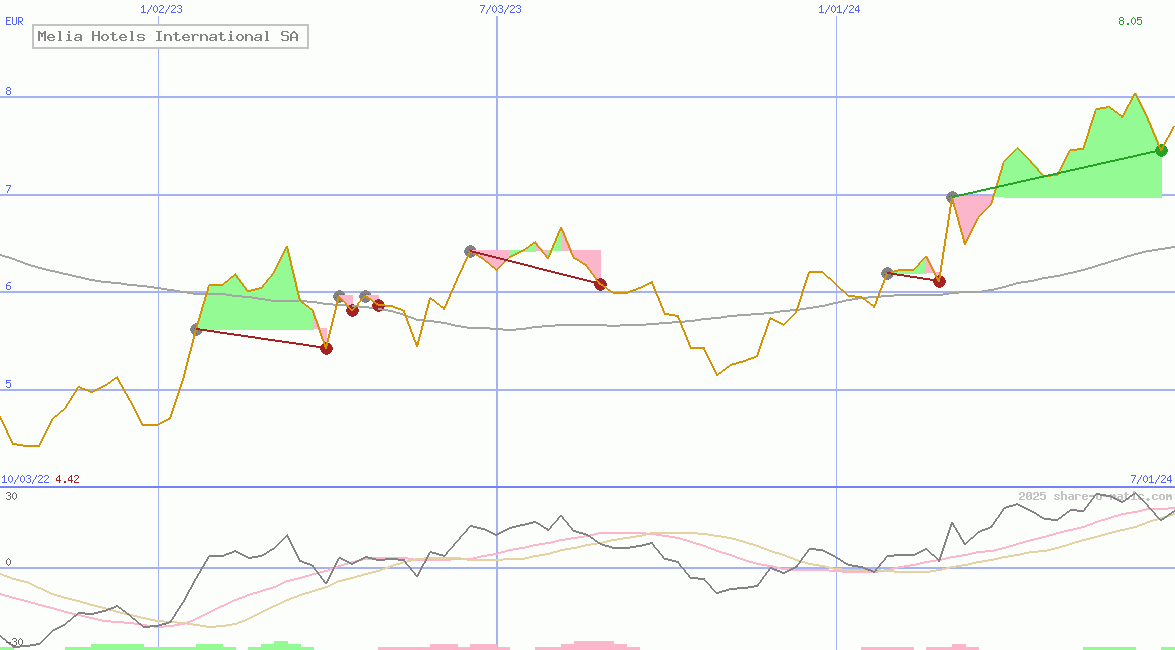Click the EUR currency label
Screen dimensions: 1175x650
(x=14, y=21)
